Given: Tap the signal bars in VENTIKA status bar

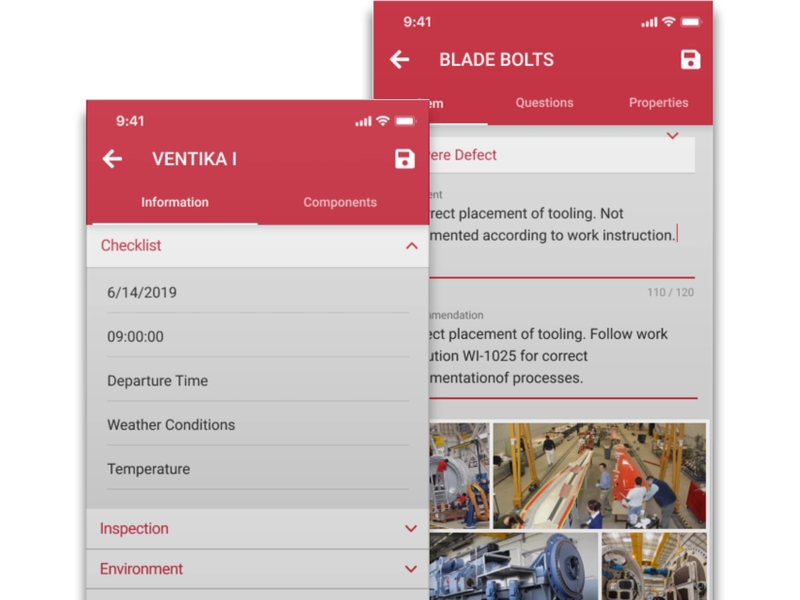Looking at the screenshot, I should point(363,121).
